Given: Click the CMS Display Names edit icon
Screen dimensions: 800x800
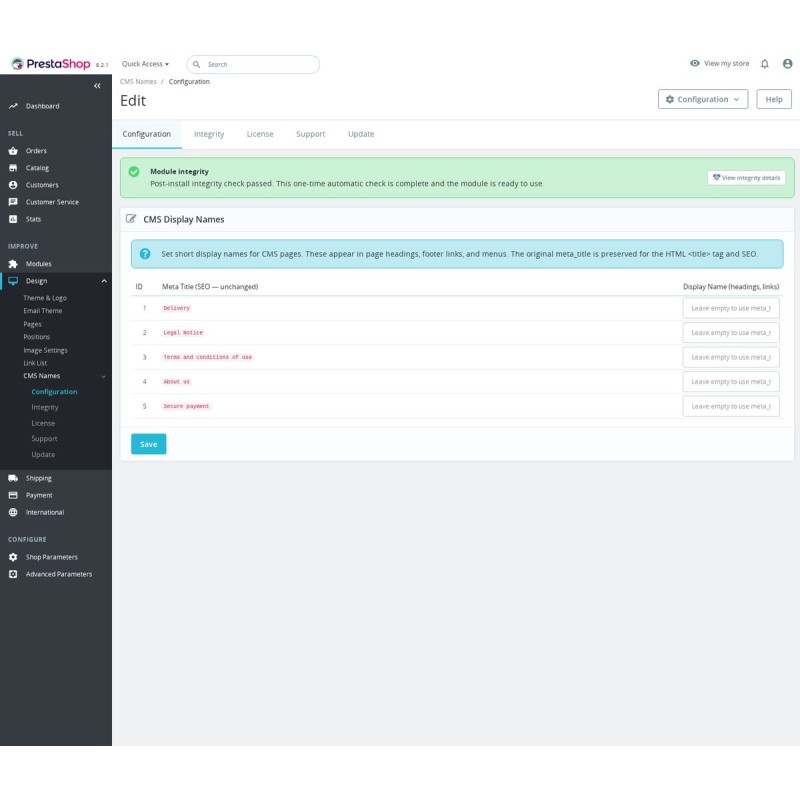Looking at the screenshot, I should click(131, 219).
